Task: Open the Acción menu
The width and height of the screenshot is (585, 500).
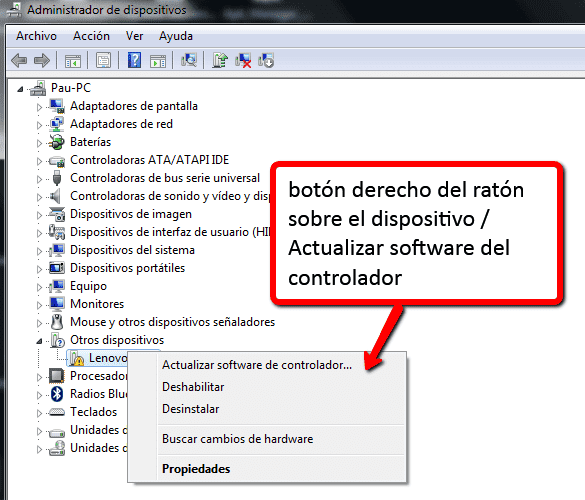Action: click(91, 36)
